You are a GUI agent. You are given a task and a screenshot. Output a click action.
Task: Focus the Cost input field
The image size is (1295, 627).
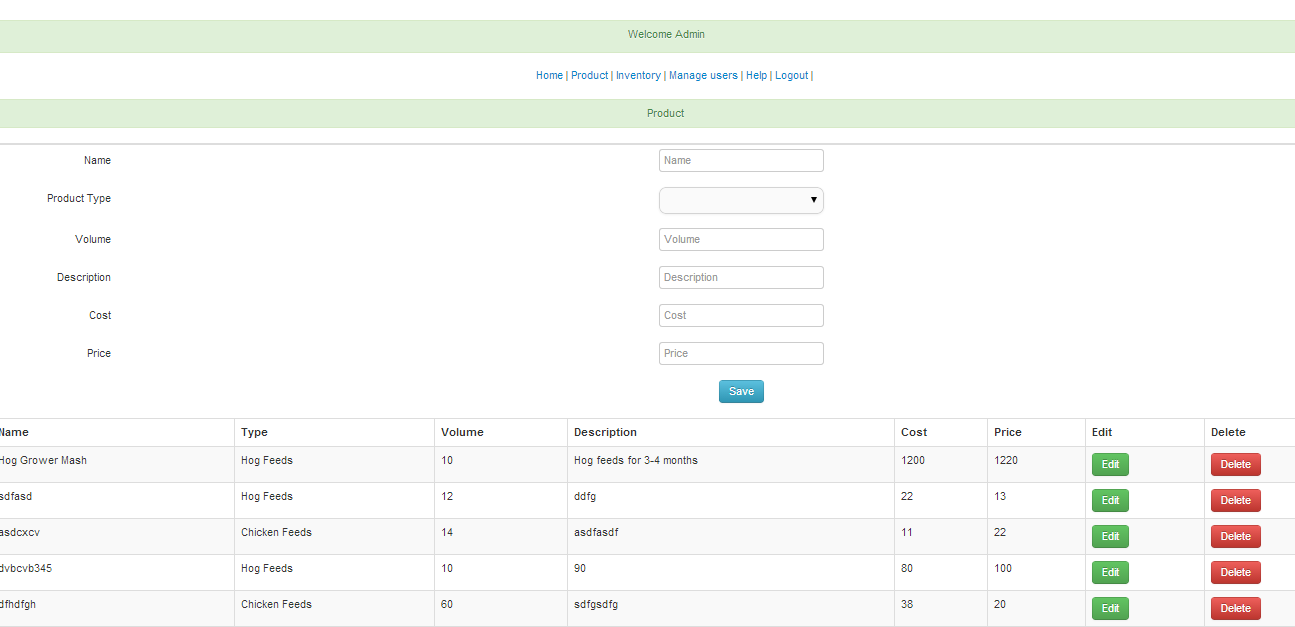741,315
